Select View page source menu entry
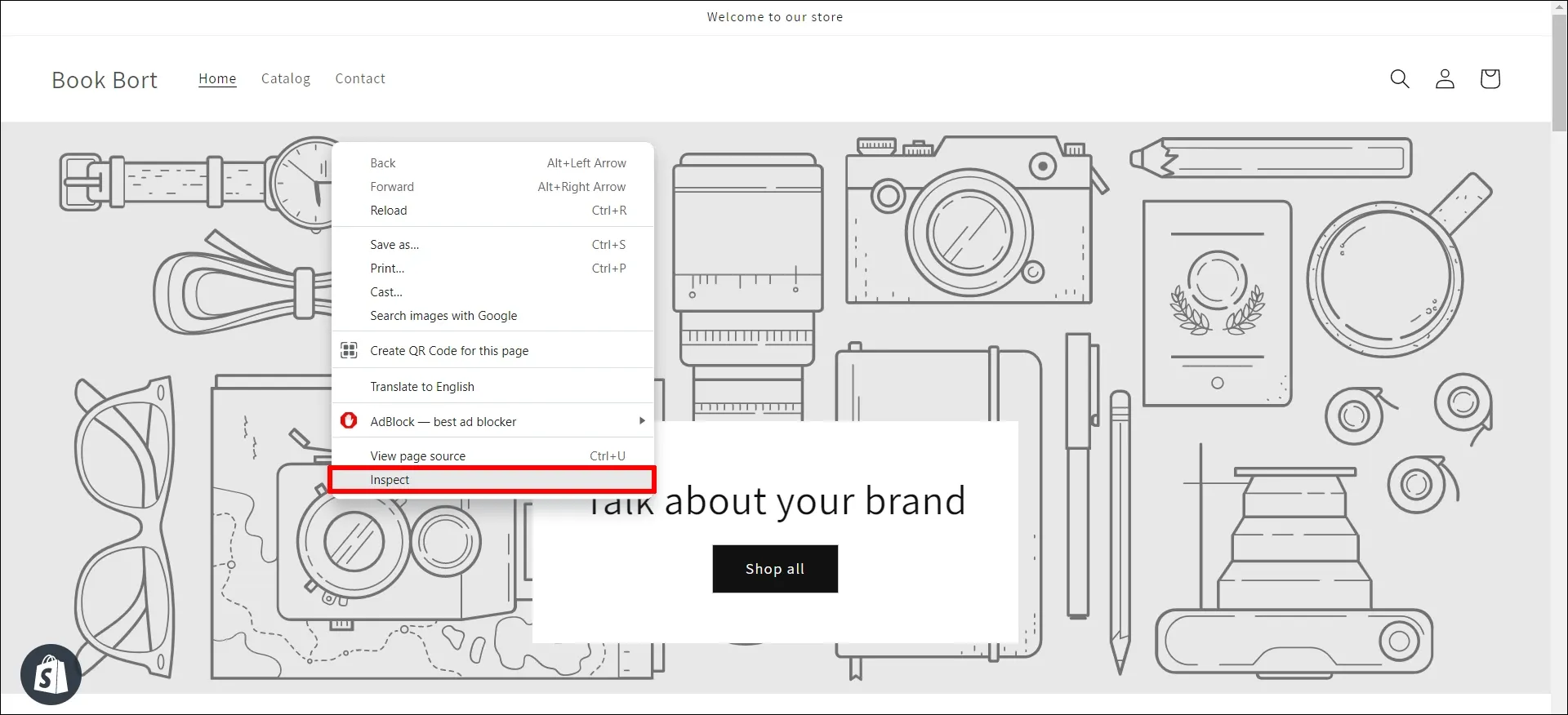Screen dimensions: 1568x715 click(x=492, y=456)
